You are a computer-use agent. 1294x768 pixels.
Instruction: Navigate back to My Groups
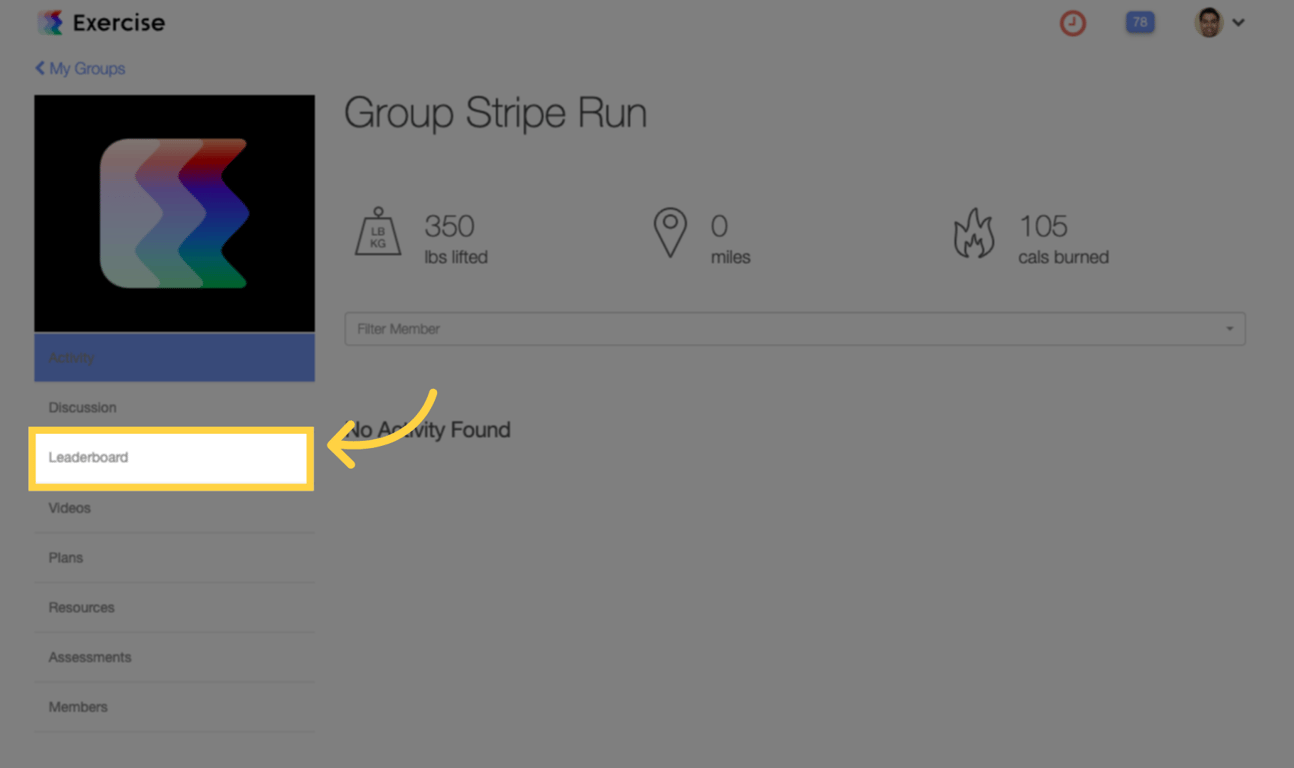pyautogui.click(x=88, y=68)
